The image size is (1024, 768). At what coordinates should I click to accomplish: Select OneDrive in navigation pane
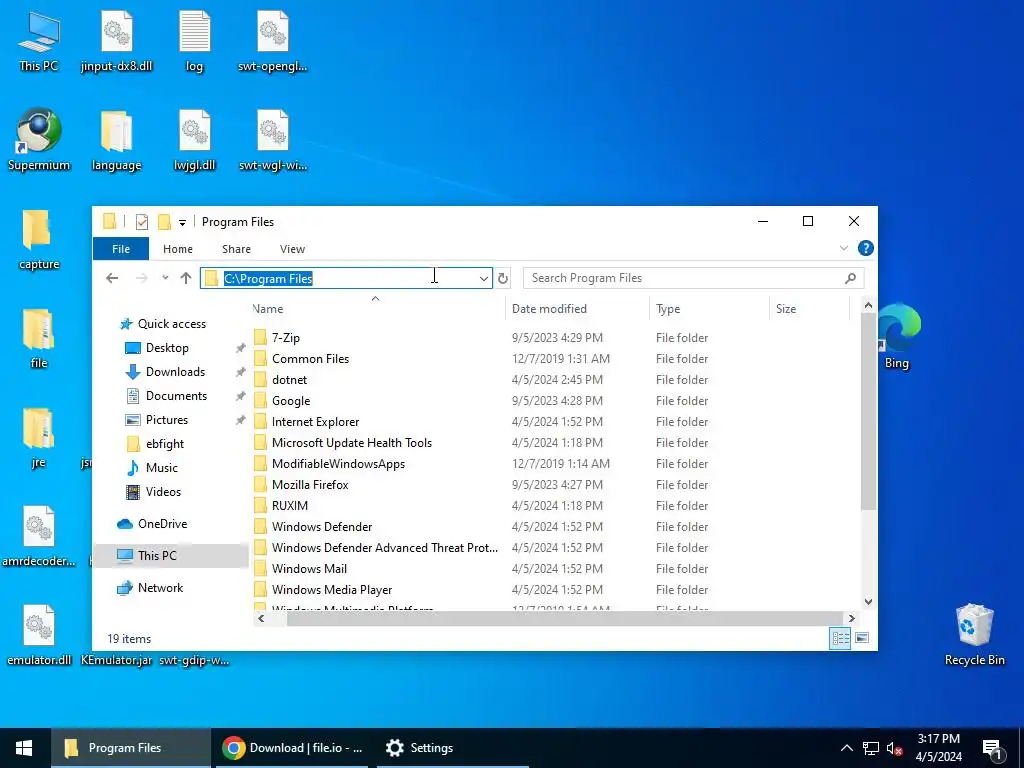click(x=162, y=524)
